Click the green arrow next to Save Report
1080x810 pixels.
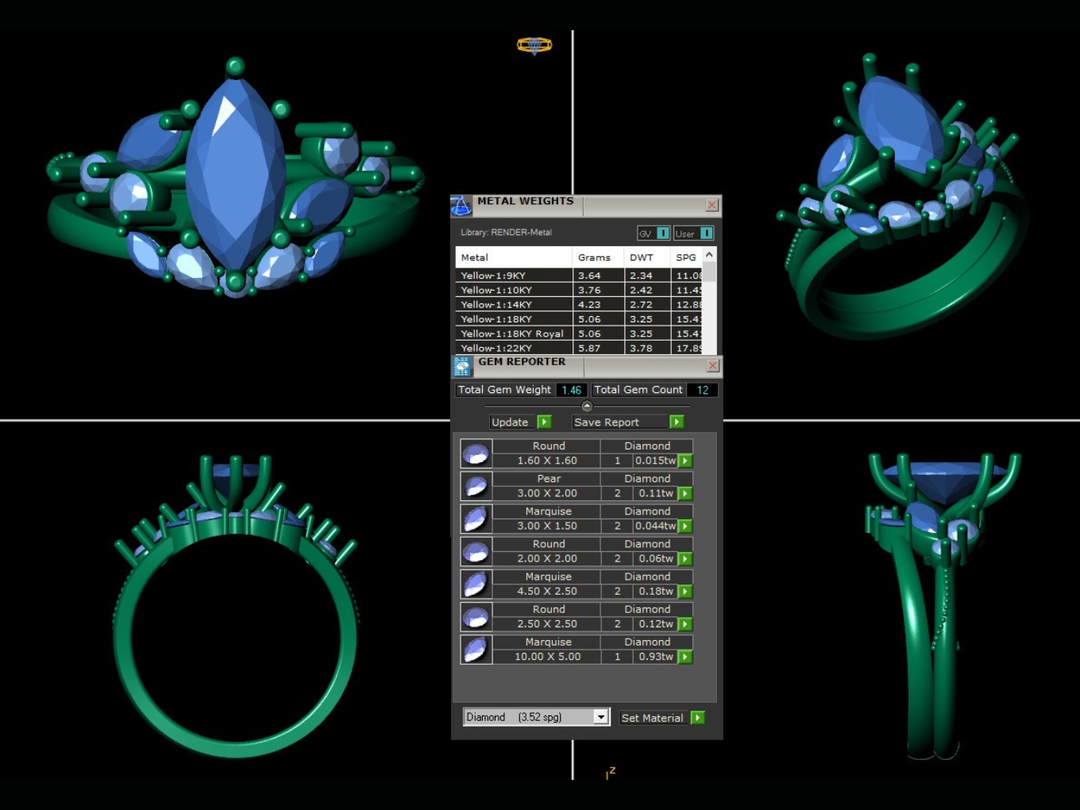tap(676, 422)
